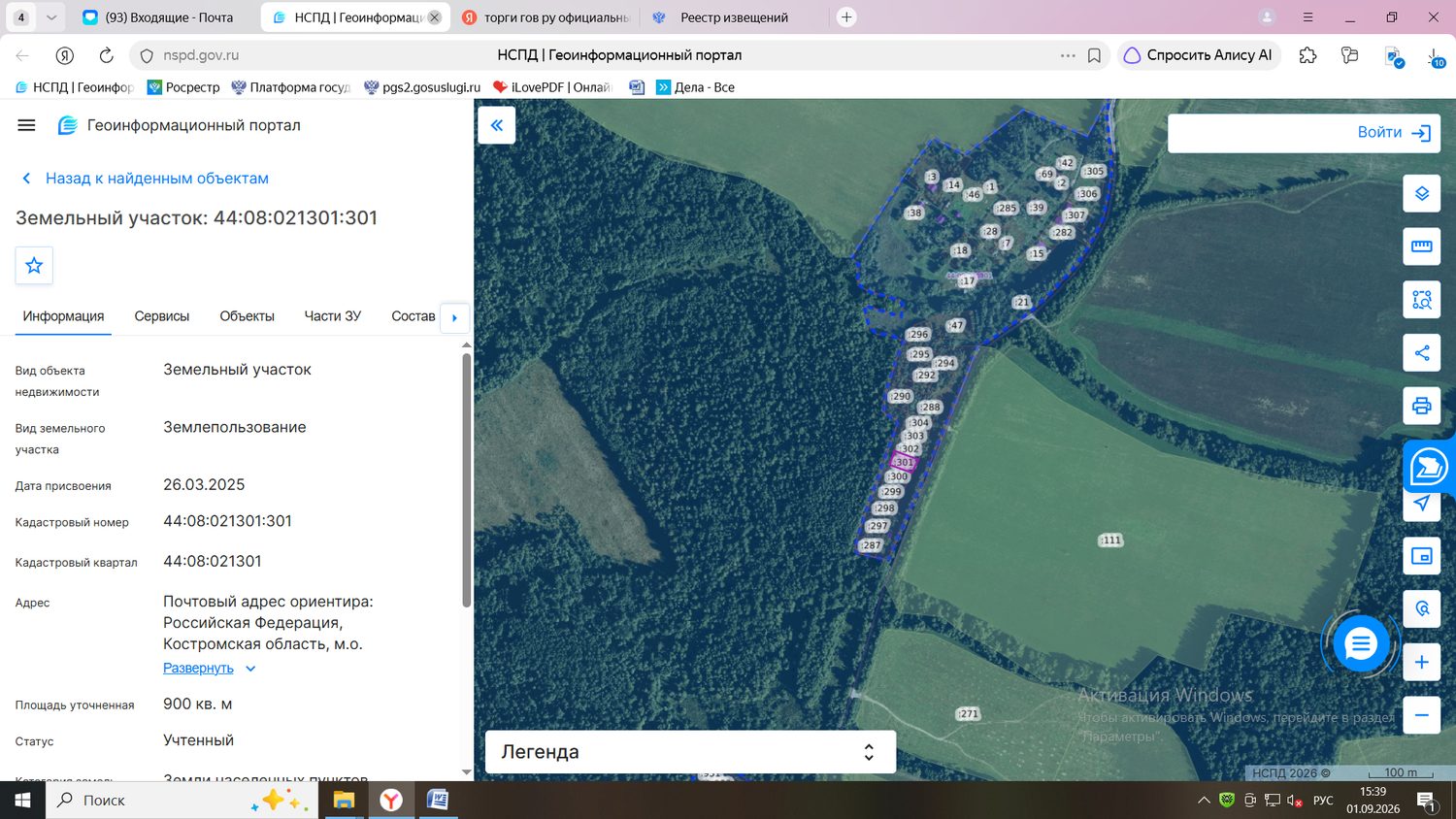Viewport: 1456px width, 819px height.
Task: Open browser downloads icon
Action: click(x=1436, y=56)
